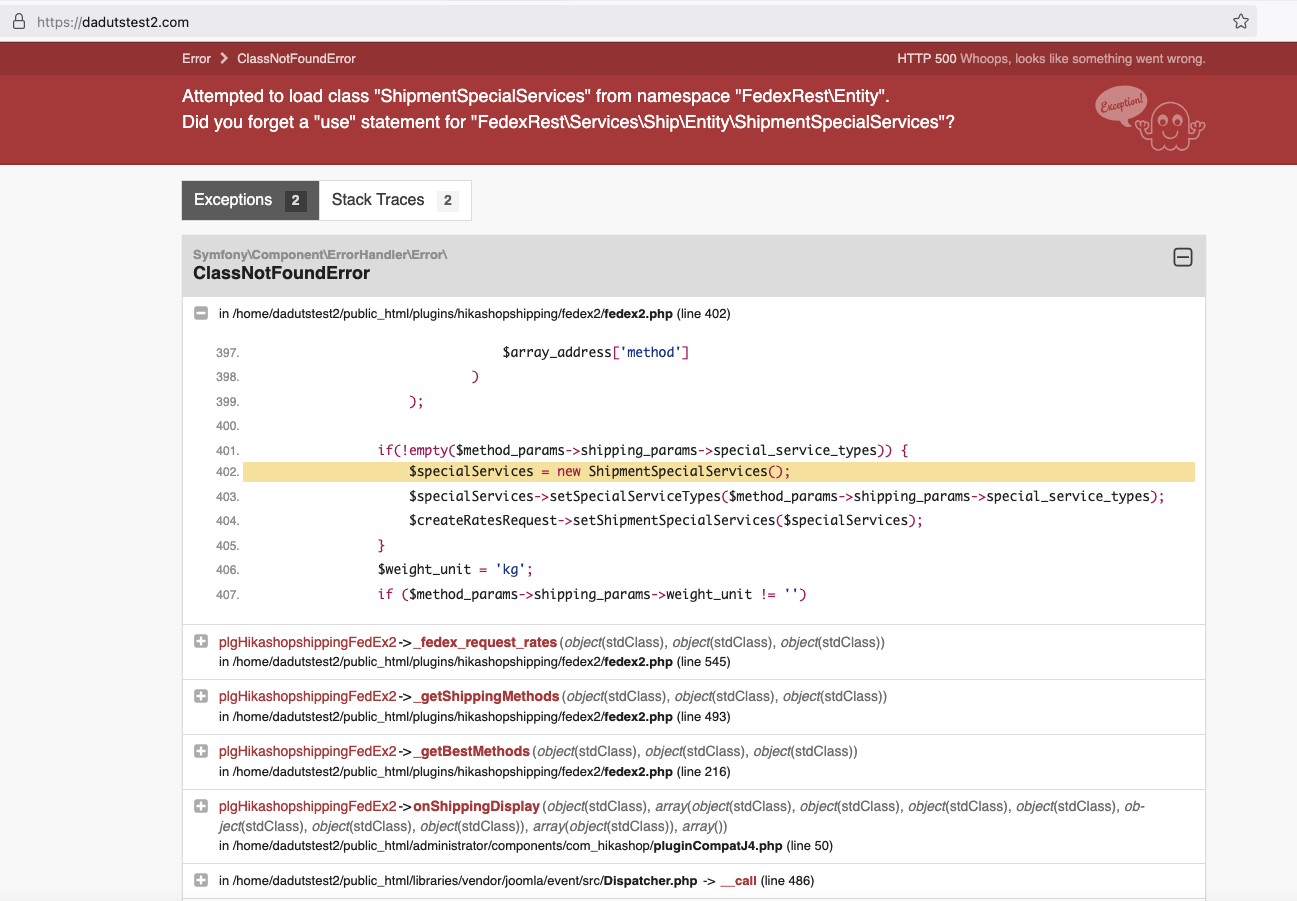This screenshot has width=1297, height=901.
Task: Click the "Attempted to load class" error message
Action: point(536,97)
